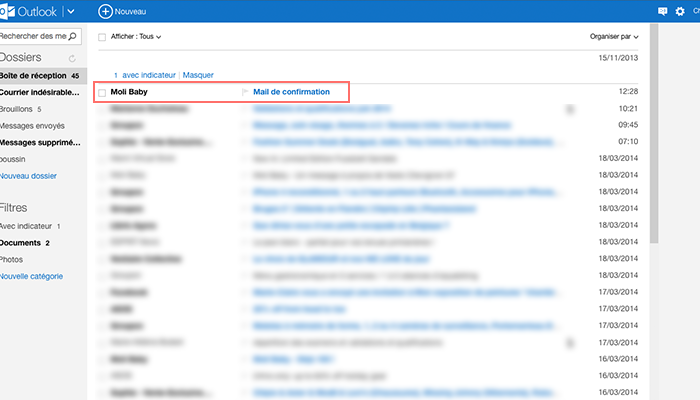Click the Outlook logo icon
Image resolution: width=700 pixels, height=400 pixels.
(6, 11)
